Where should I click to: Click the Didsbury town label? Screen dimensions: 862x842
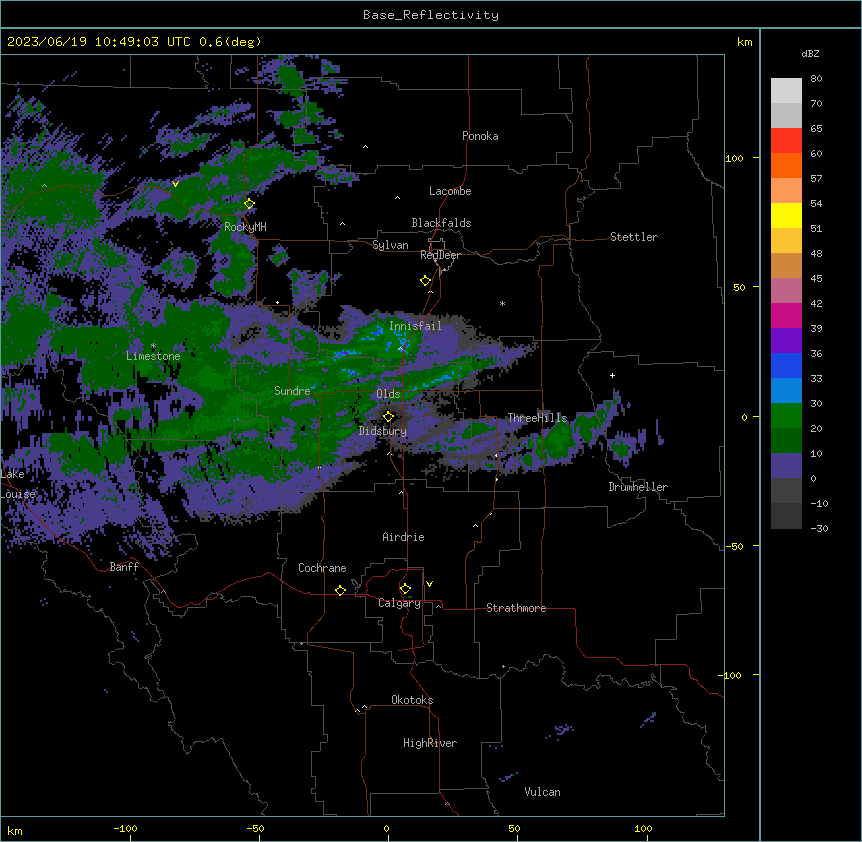[383, 431]
